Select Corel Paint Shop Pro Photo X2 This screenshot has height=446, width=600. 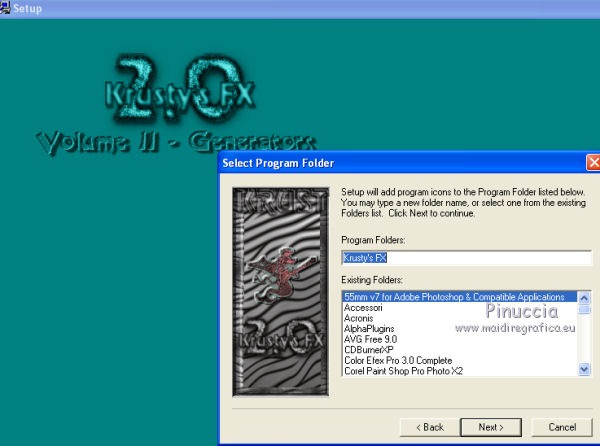tap(460, 371)
